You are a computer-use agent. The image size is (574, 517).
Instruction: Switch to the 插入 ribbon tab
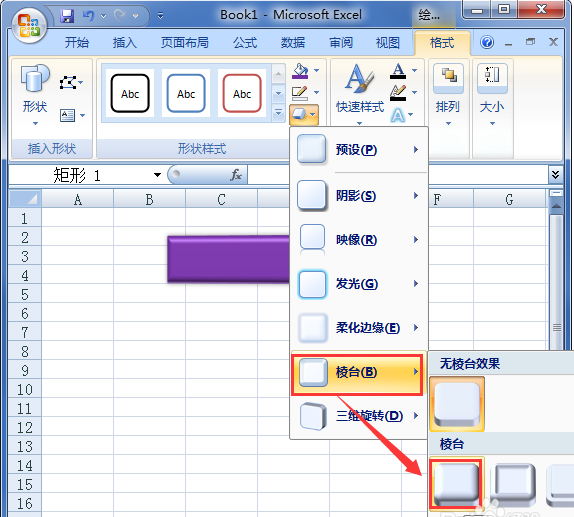(x=124, y=42)
